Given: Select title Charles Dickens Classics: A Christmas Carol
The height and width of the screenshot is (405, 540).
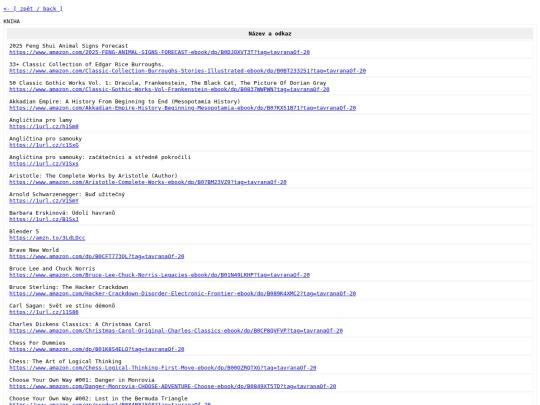Looking at the screenshot, I should [80, 325].
